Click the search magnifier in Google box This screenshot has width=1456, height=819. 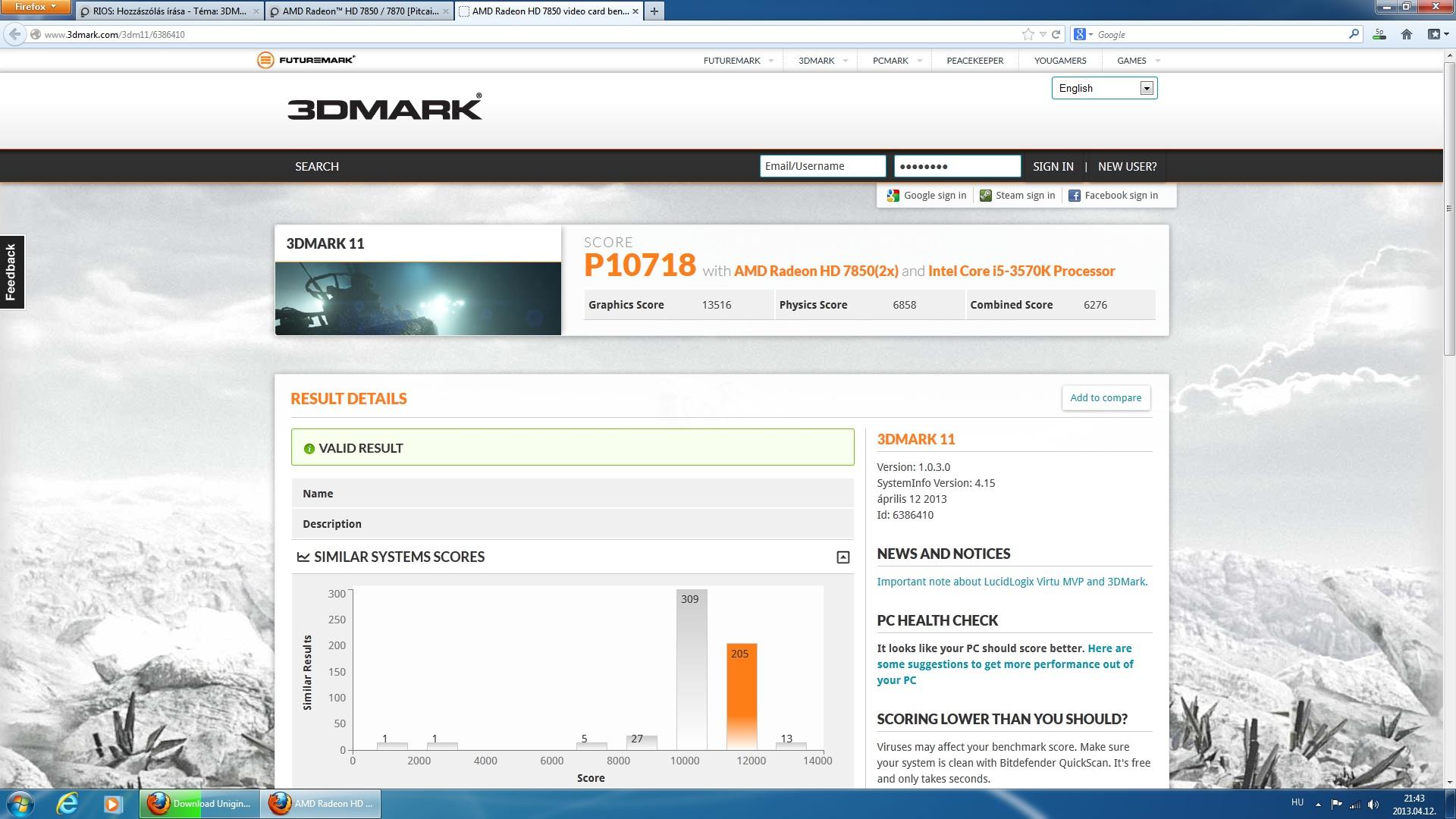[1354, 34]
